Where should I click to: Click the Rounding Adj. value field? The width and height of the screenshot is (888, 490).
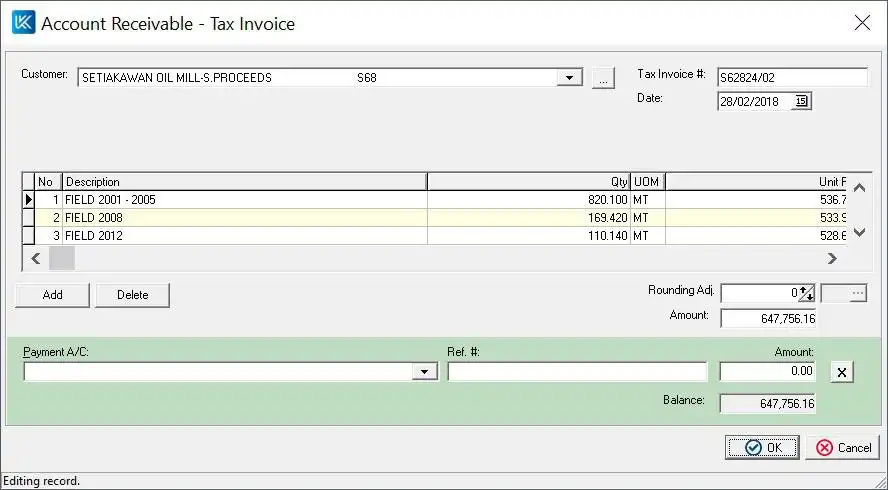(759, 293)
